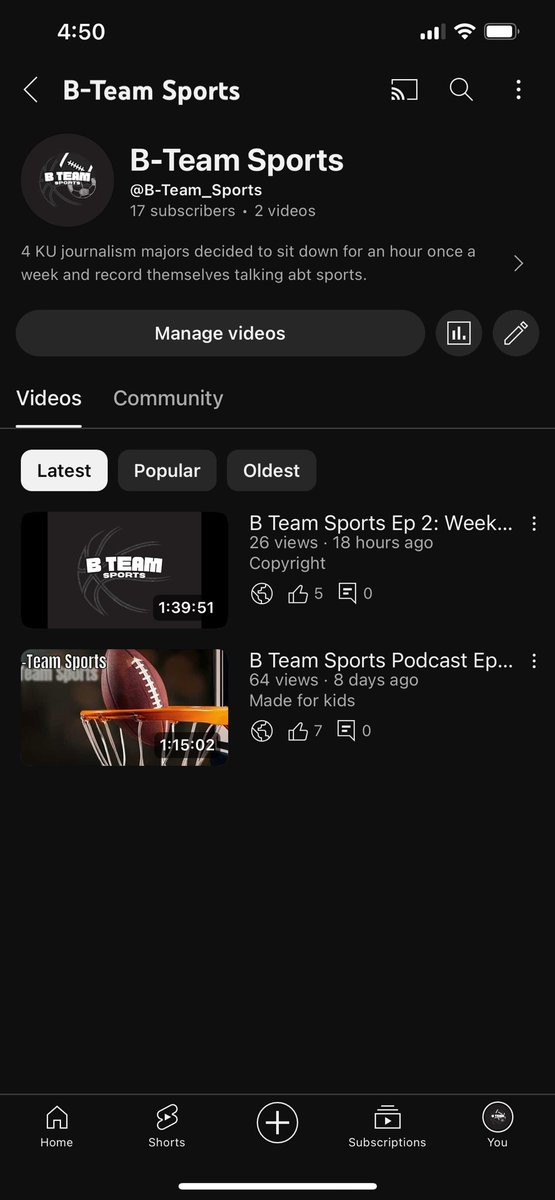Edit channel with the pencil icon
555x1200 pixels.
coord(516,333)
